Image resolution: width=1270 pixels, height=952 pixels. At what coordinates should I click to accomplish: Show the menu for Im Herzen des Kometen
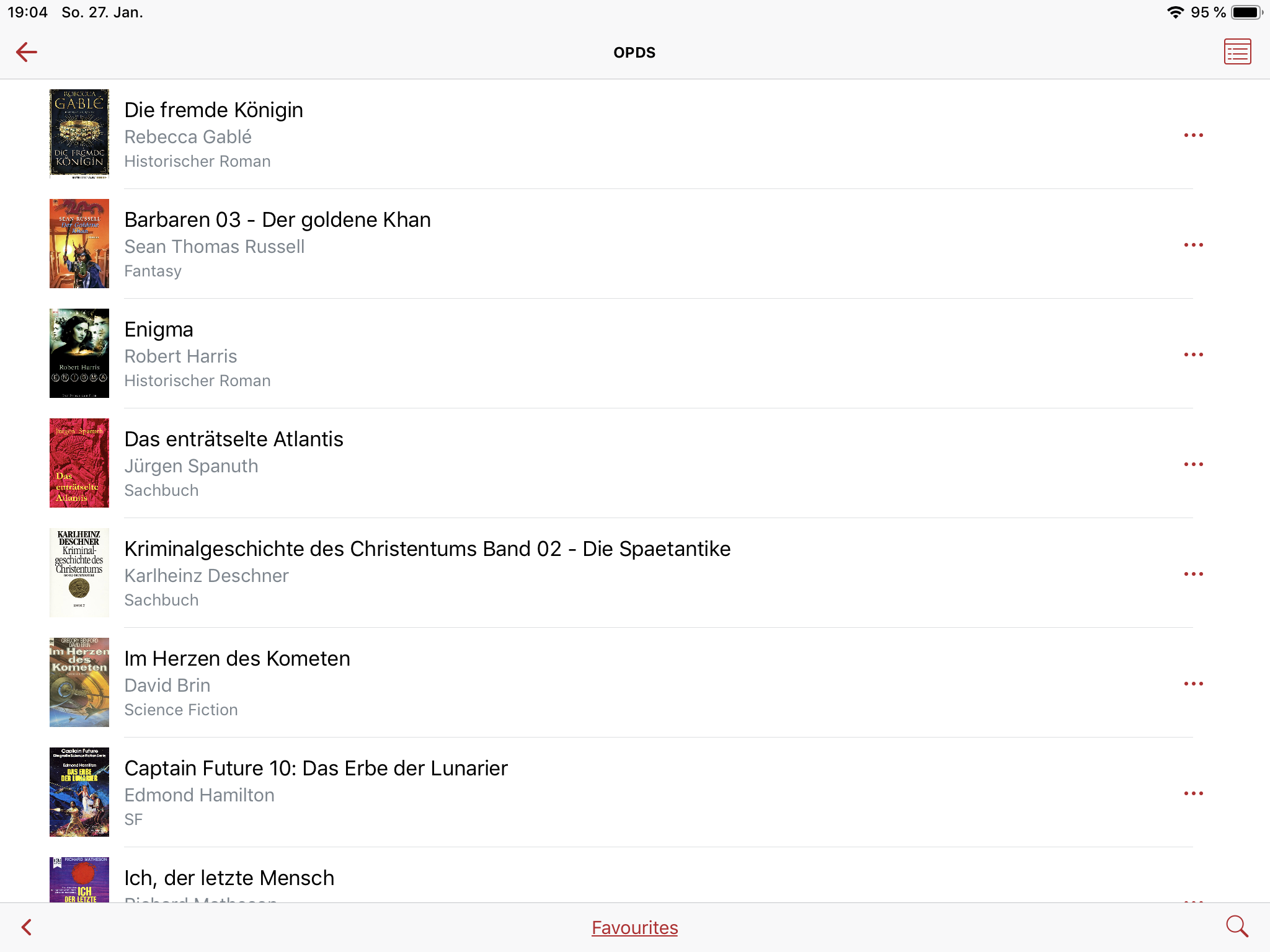[1193, 684]
